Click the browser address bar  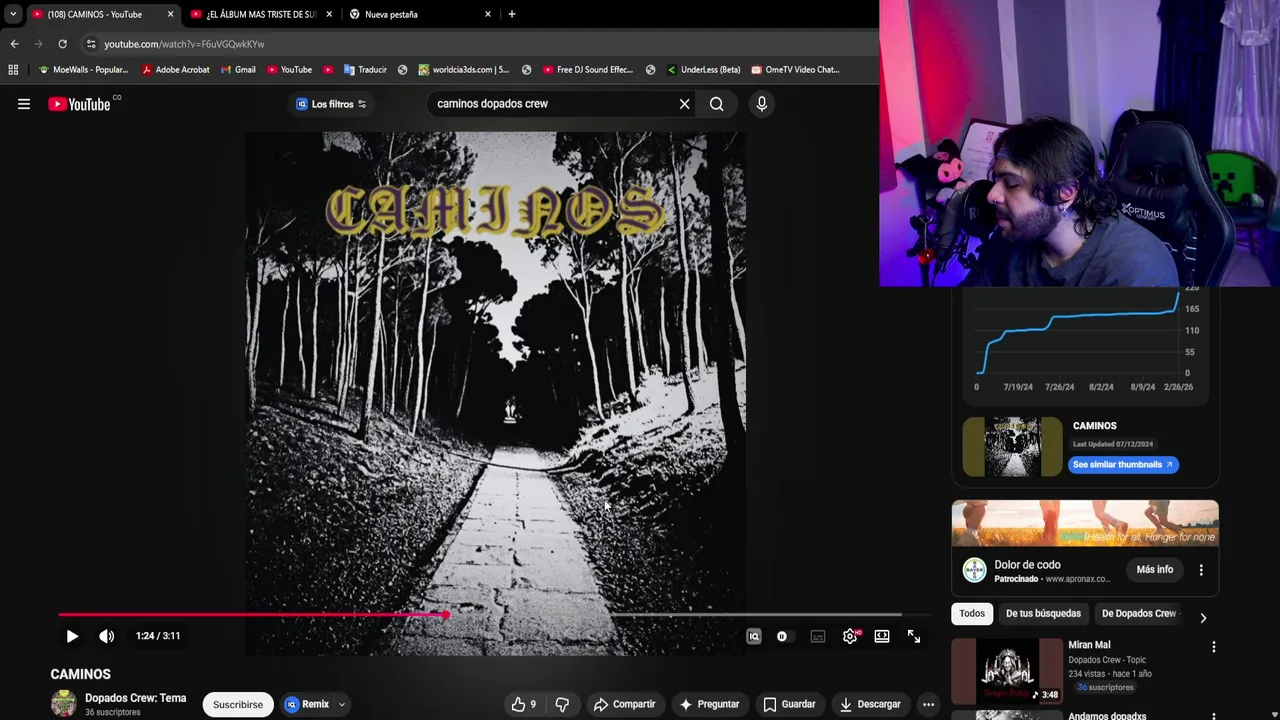click(x=480, y=44)
